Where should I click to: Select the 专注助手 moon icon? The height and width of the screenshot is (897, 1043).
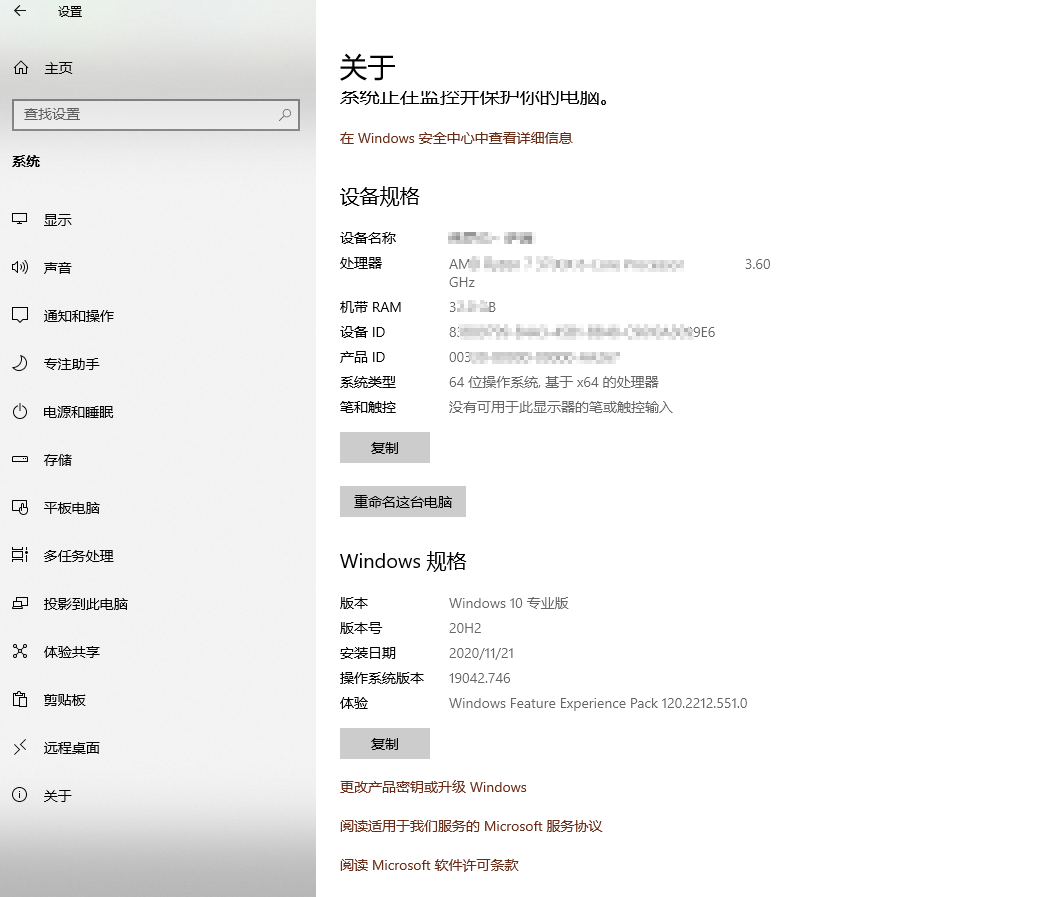click(x=20, y=363)
